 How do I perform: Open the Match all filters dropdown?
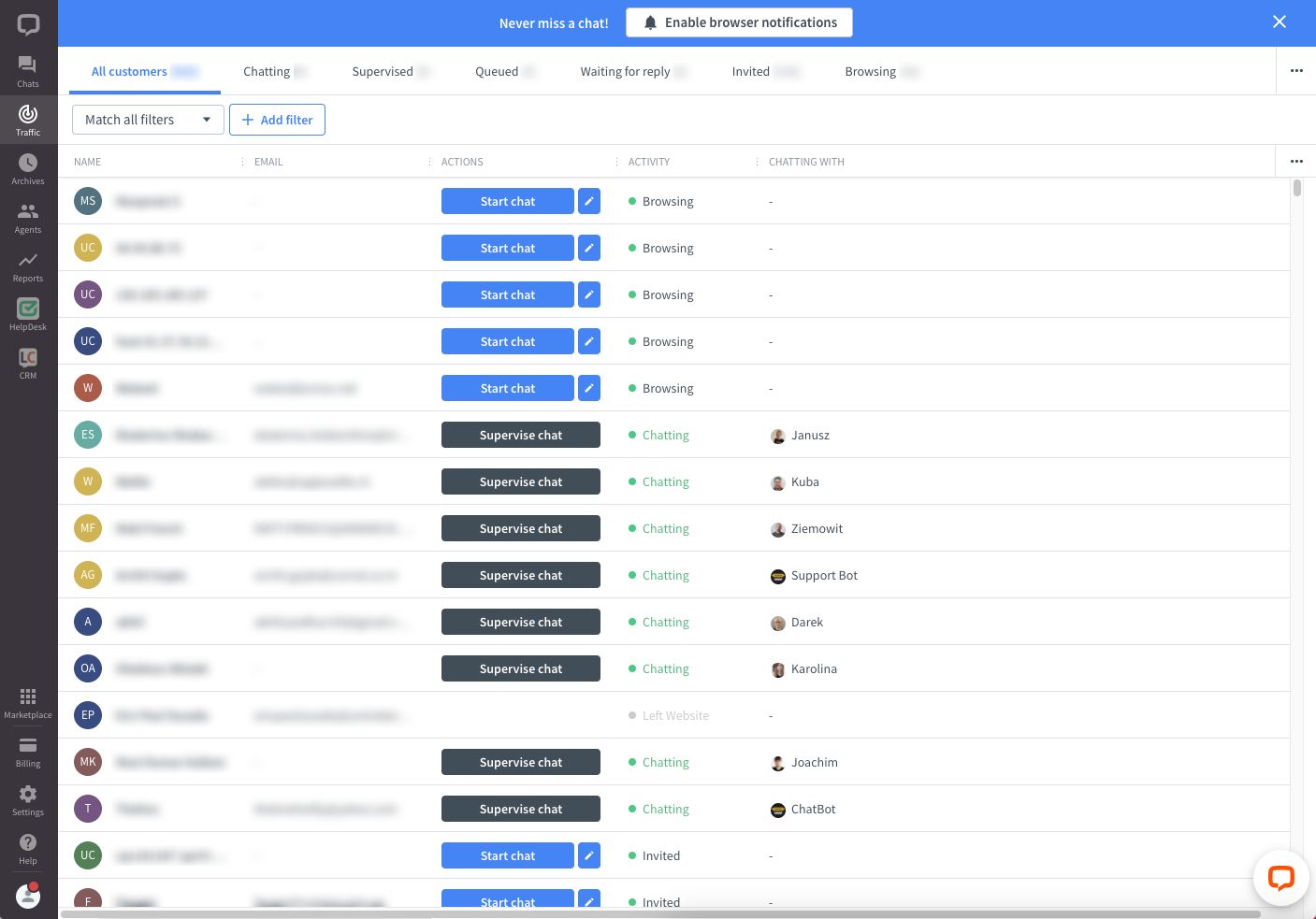click(x=148, y=120)
